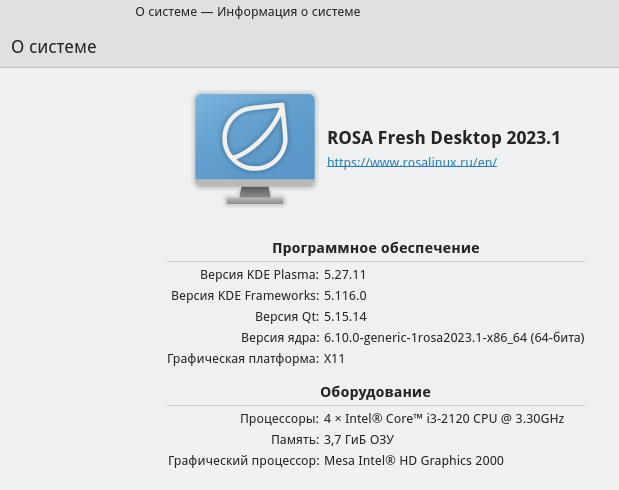Image resolution: width=619 pixels, height=490 pixels.
Task: Click the Intel Core i3-2120 processor text
Action: coord(444,419)
